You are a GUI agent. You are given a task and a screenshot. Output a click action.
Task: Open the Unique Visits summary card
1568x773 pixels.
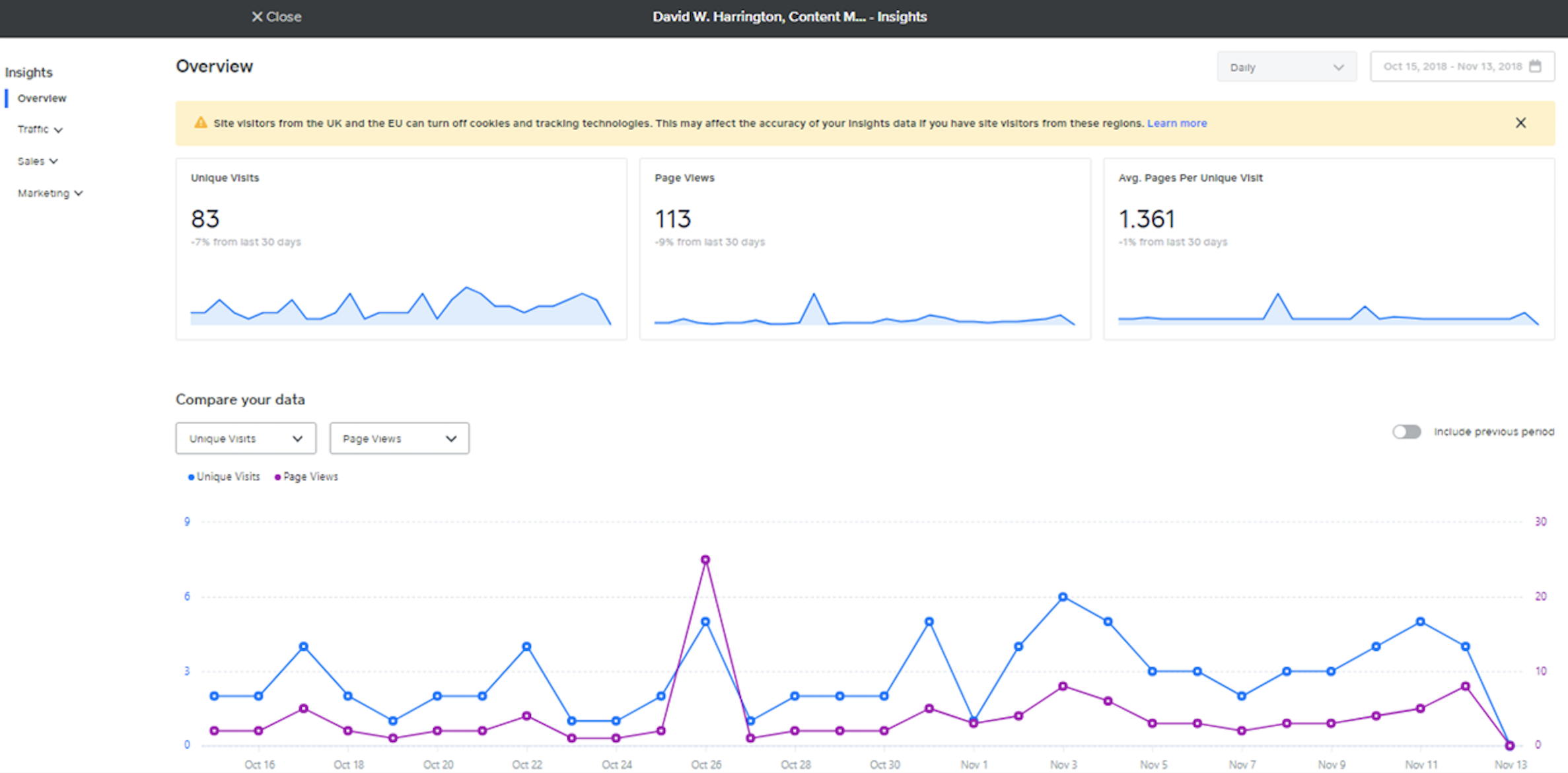401,249
